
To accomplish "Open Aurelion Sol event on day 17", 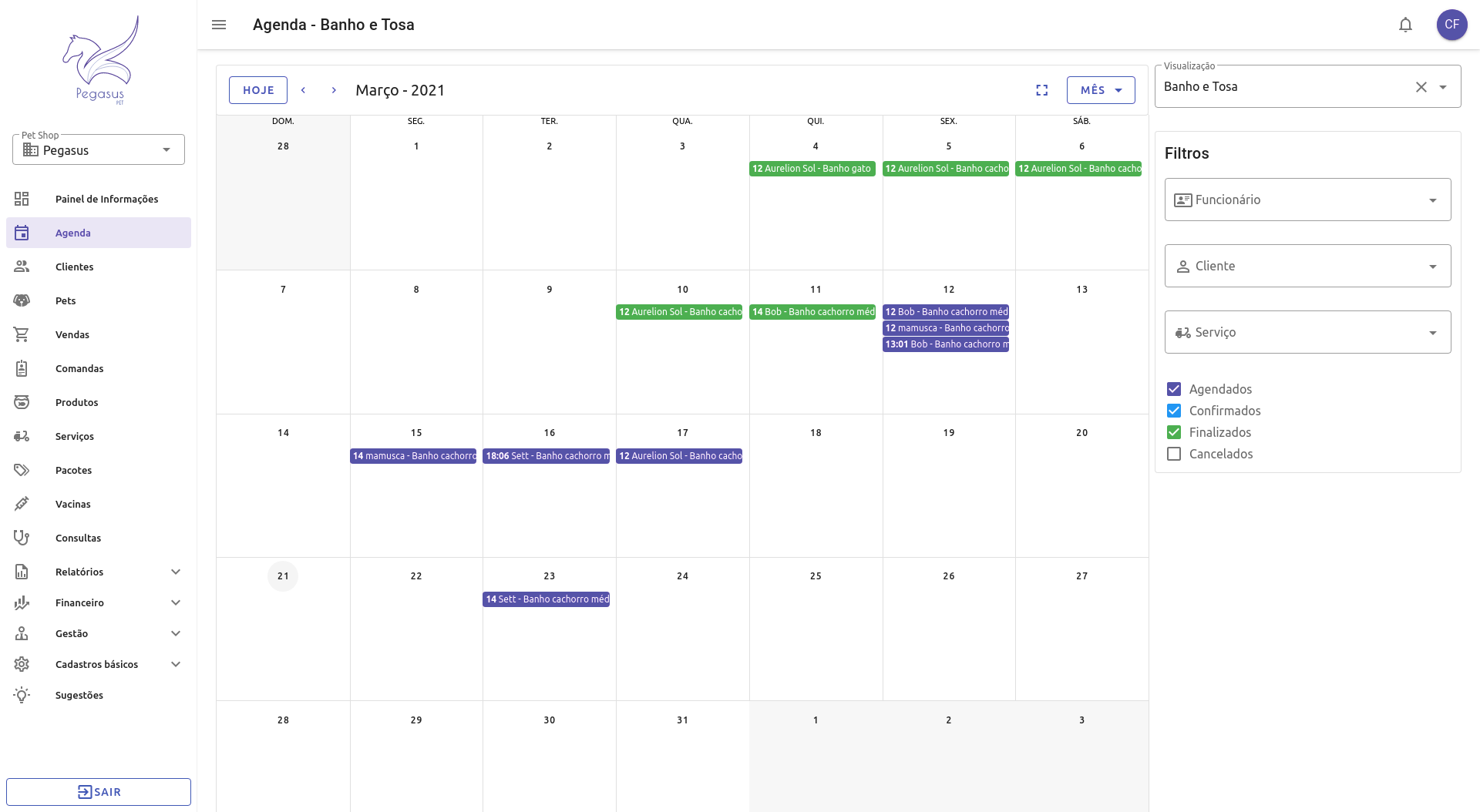I will tap(679, 456).
